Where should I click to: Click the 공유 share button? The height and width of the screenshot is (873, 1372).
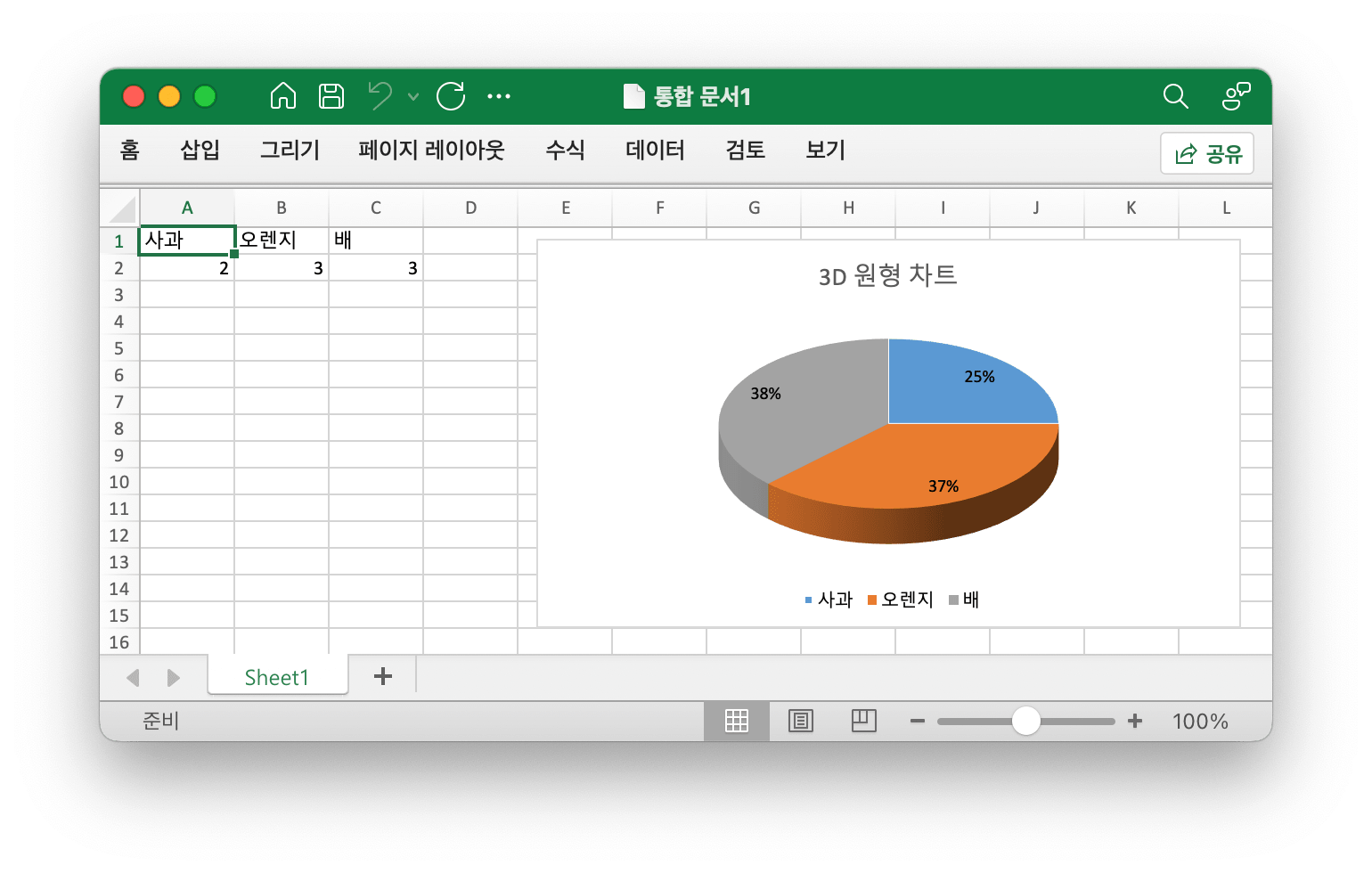[1207, 152]
